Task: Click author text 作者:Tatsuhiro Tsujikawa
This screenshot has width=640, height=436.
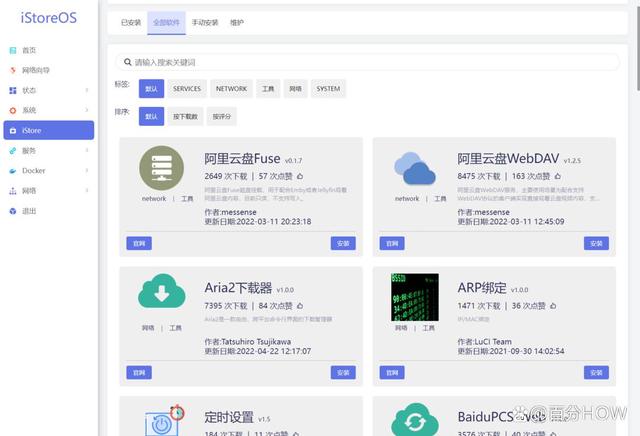Action: pos(248,342)
